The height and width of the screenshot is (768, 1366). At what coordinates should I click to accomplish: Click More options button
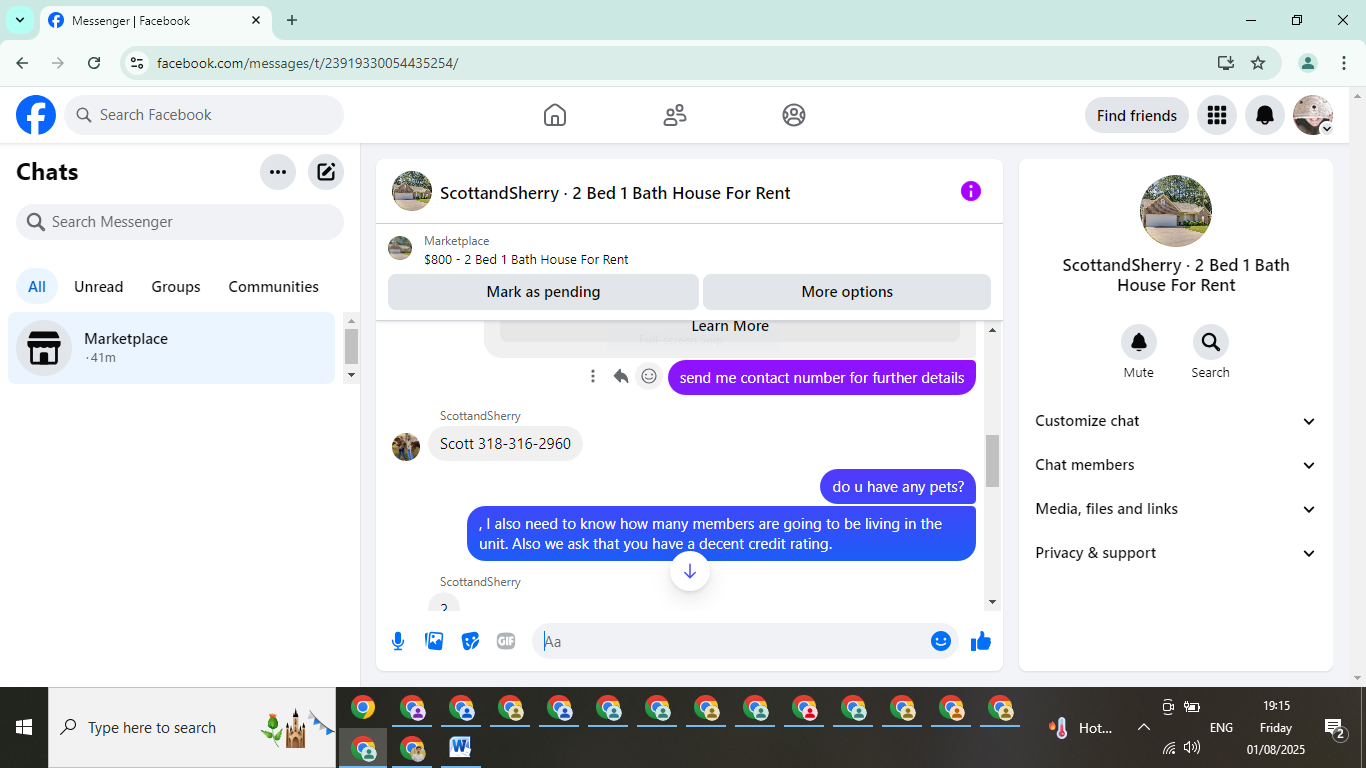point(847,292)
